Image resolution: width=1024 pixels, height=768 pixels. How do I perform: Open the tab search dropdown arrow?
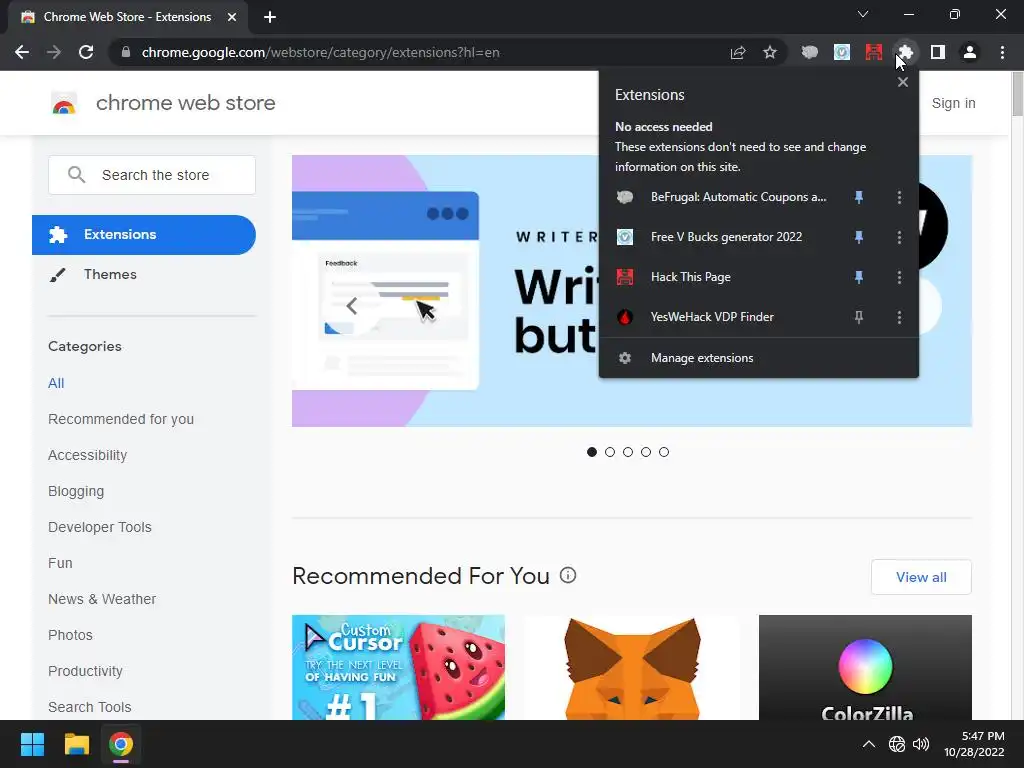863,14
